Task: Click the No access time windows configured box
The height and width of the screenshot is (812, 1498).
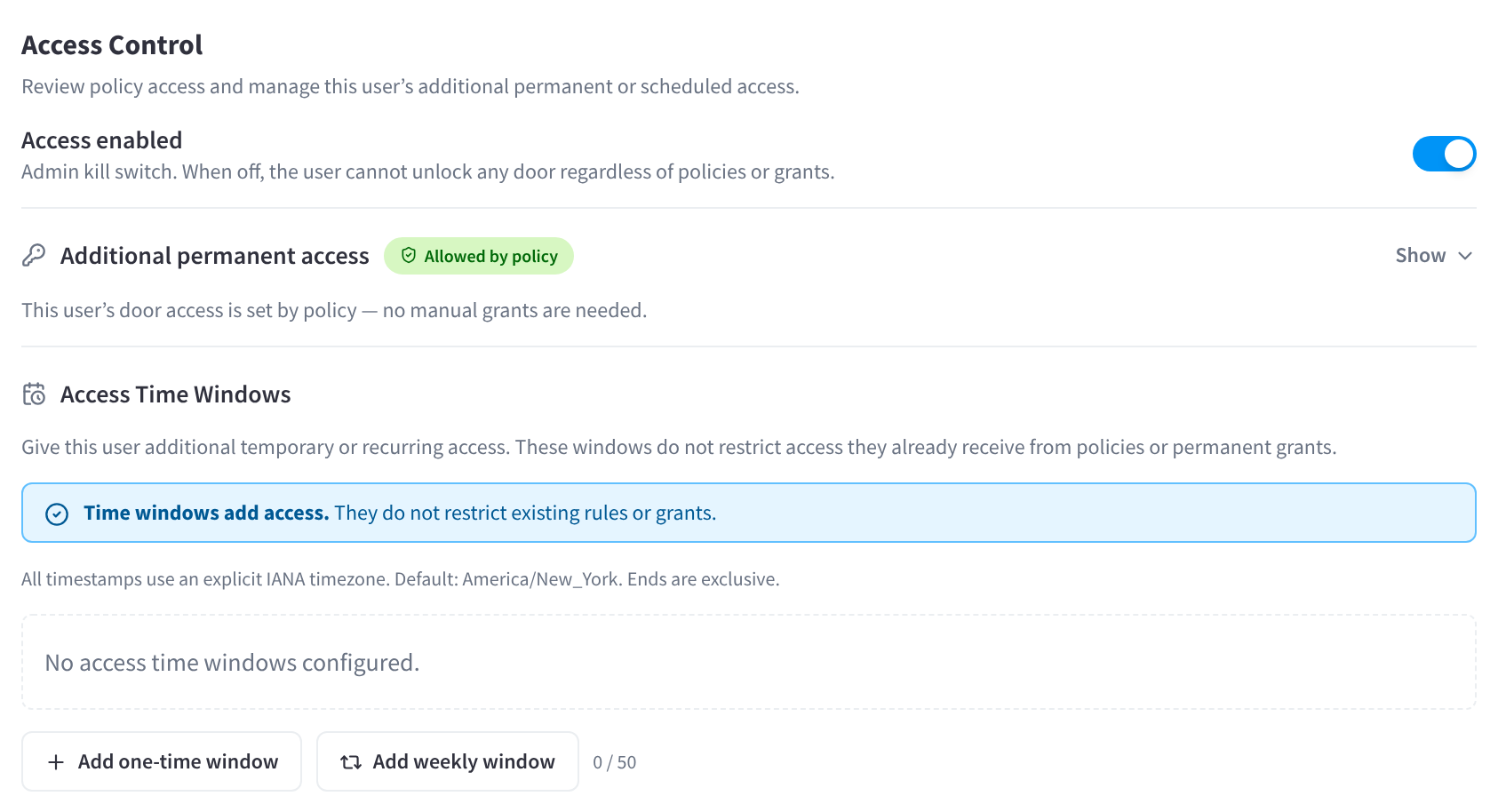Action: pyautogui.click(x=749, y=662)
